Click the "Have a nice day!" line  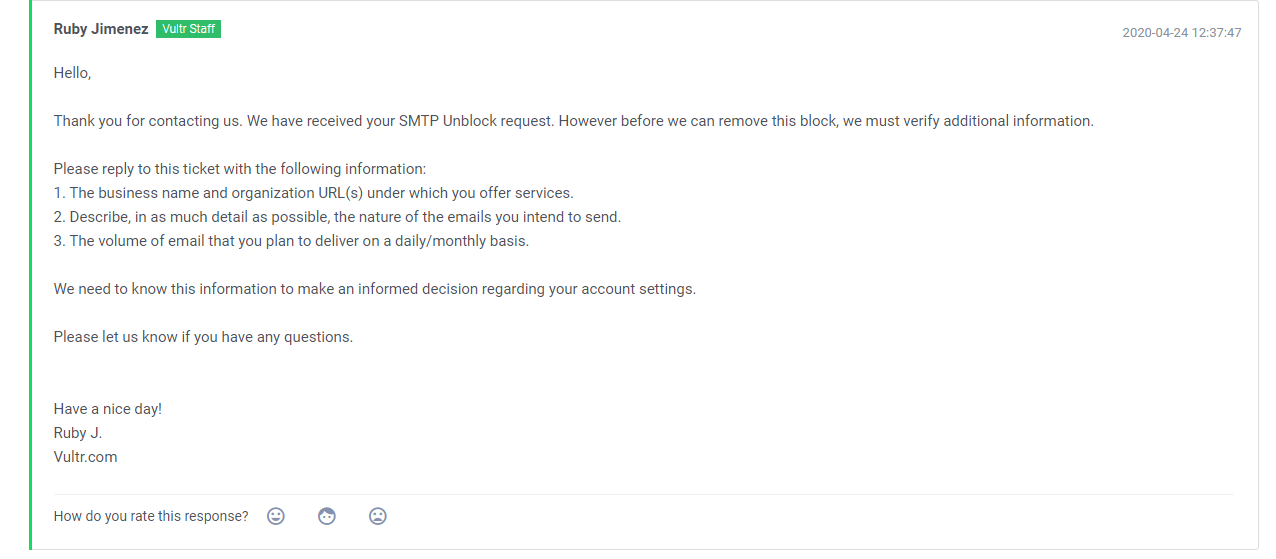[x=108, y=409]
